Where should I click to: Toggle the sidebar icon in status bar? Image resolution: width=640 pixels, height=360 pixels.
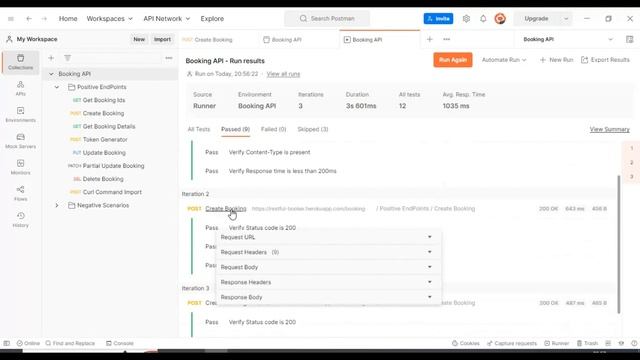(7, 343)
